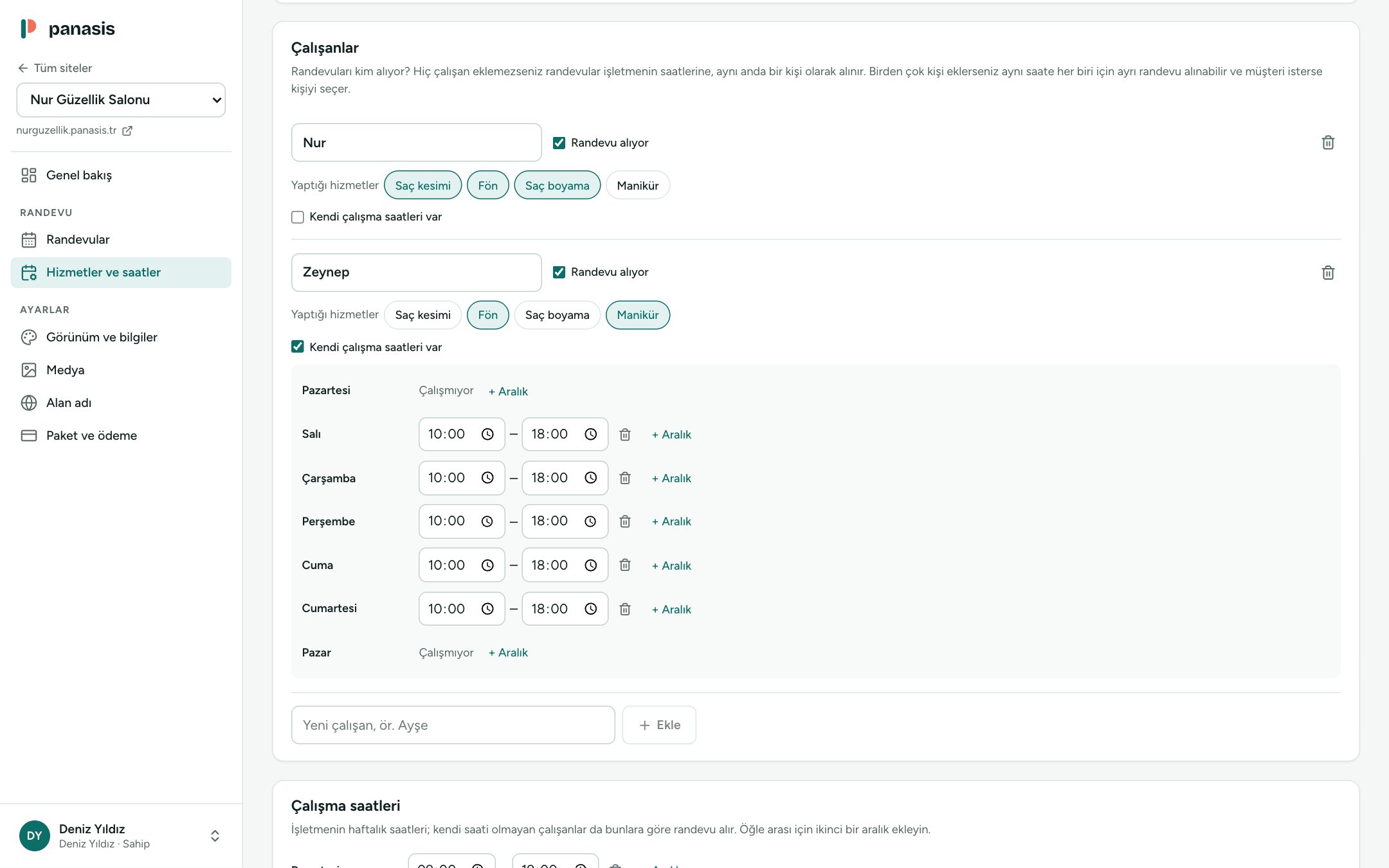Open Genel bakış in sidebar
1389x868 pixels.
coord(121,176)
